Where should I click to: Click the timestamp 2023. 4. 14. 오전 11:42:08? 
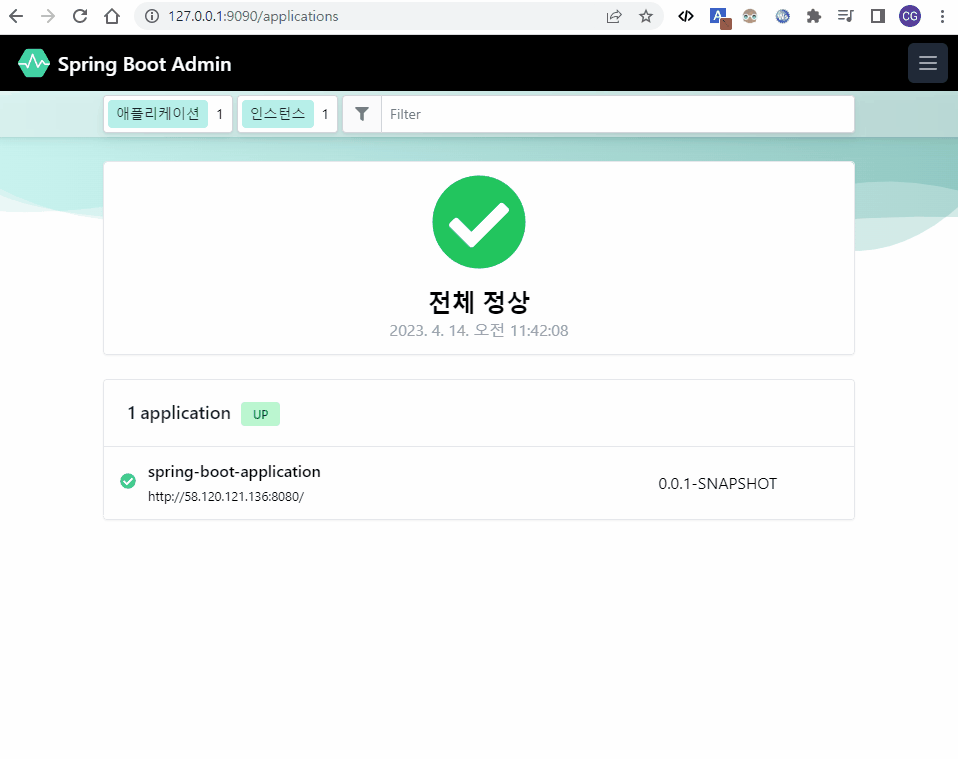(x=479, y=331)
